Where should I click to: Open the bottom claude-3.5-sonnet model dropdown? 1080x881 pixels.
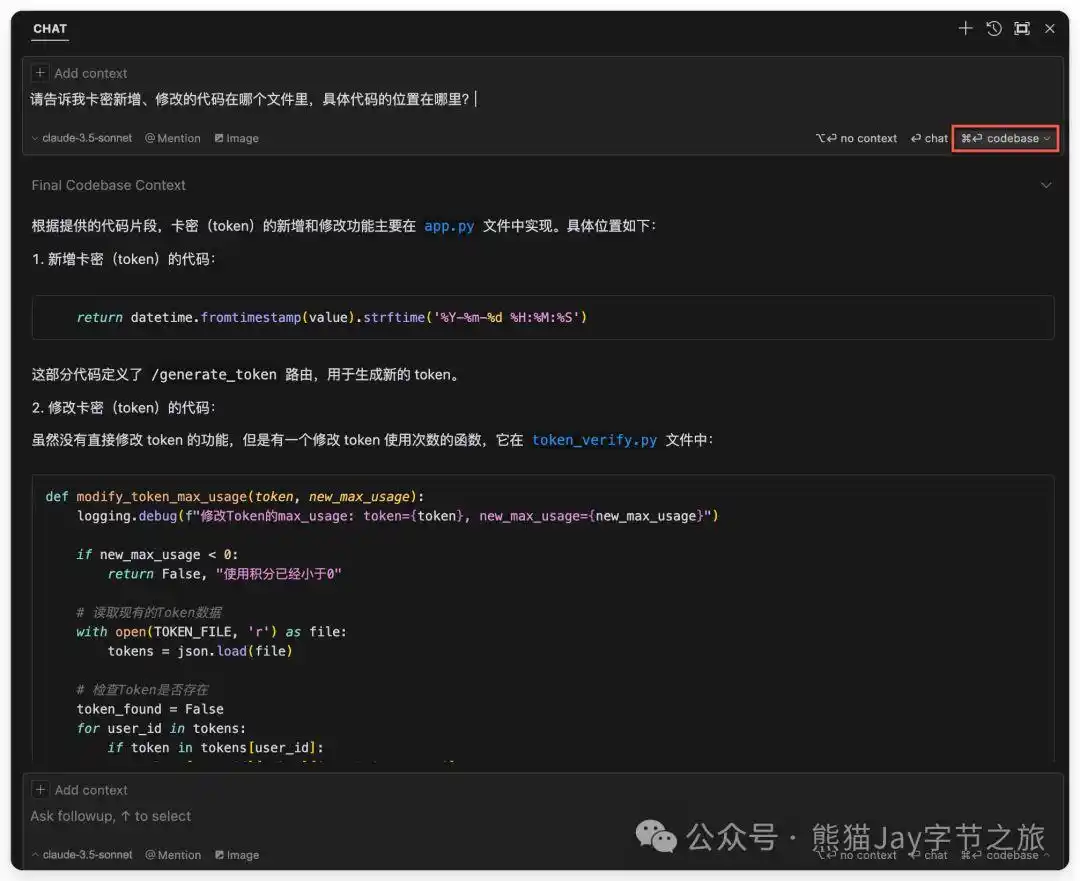coord(82,855)
